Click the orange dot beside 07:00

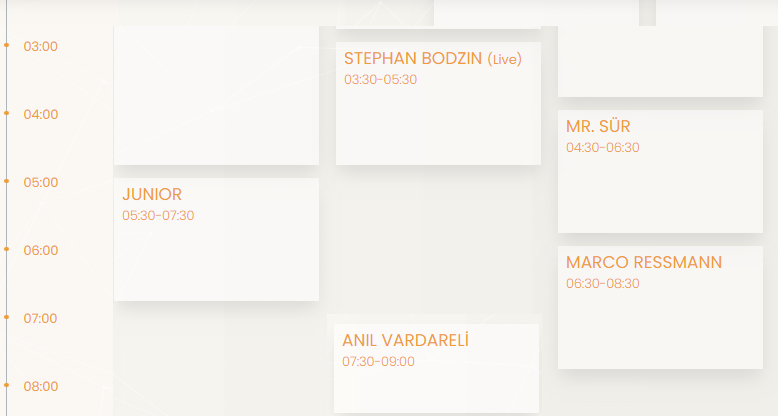[6, 317]
